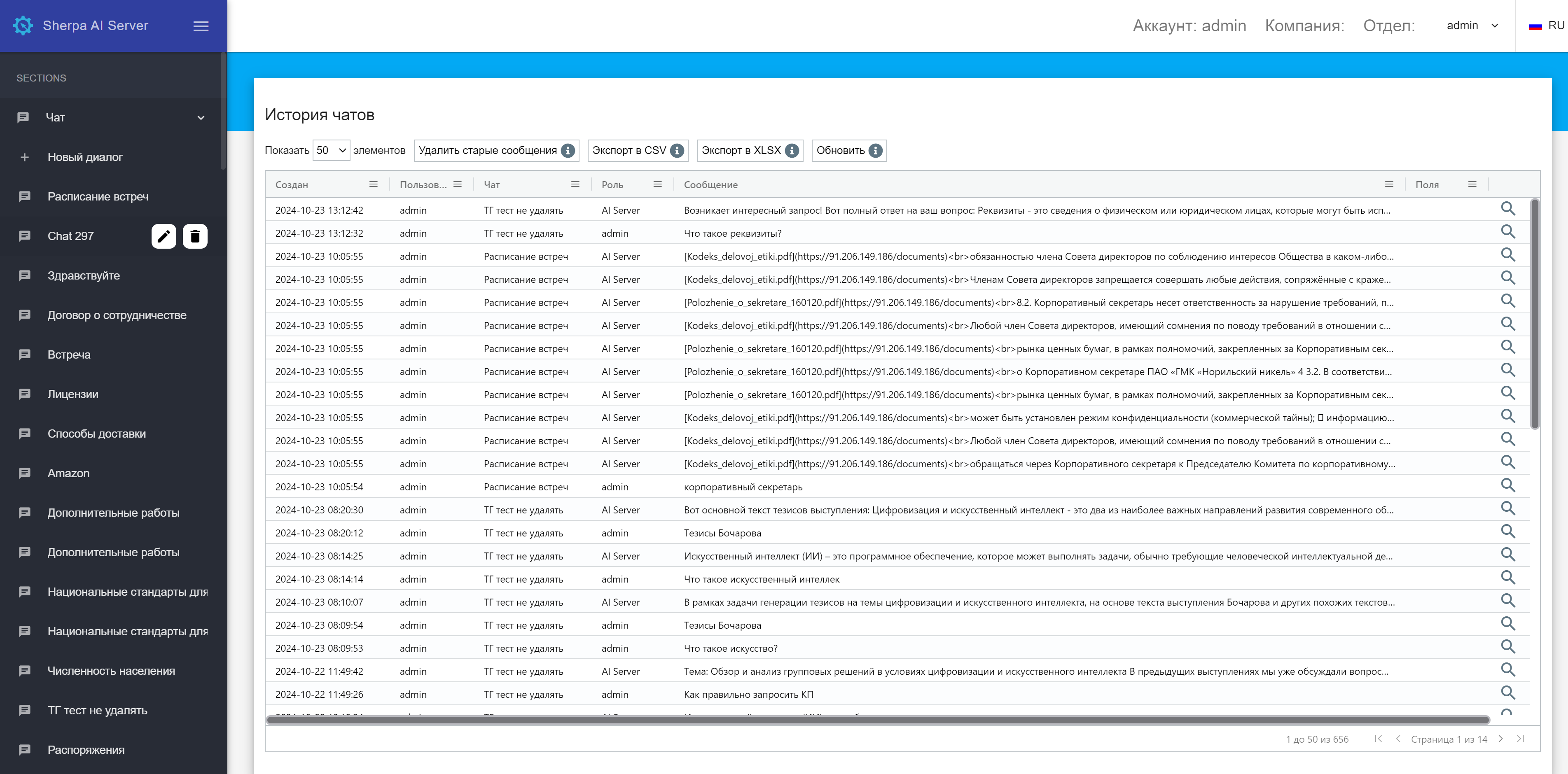Open Распоряжения chat in sidebar
The image size is (1568, 774).
86,750
